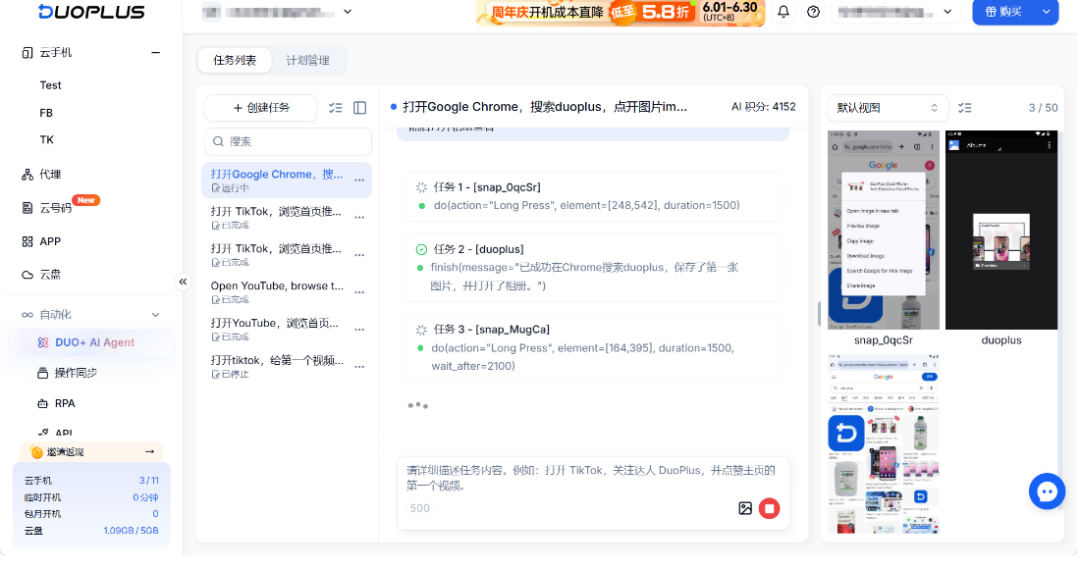Open more options for second 打开 TikTok task
Viewport: 1080px width, 569px height.
point(360,255)
